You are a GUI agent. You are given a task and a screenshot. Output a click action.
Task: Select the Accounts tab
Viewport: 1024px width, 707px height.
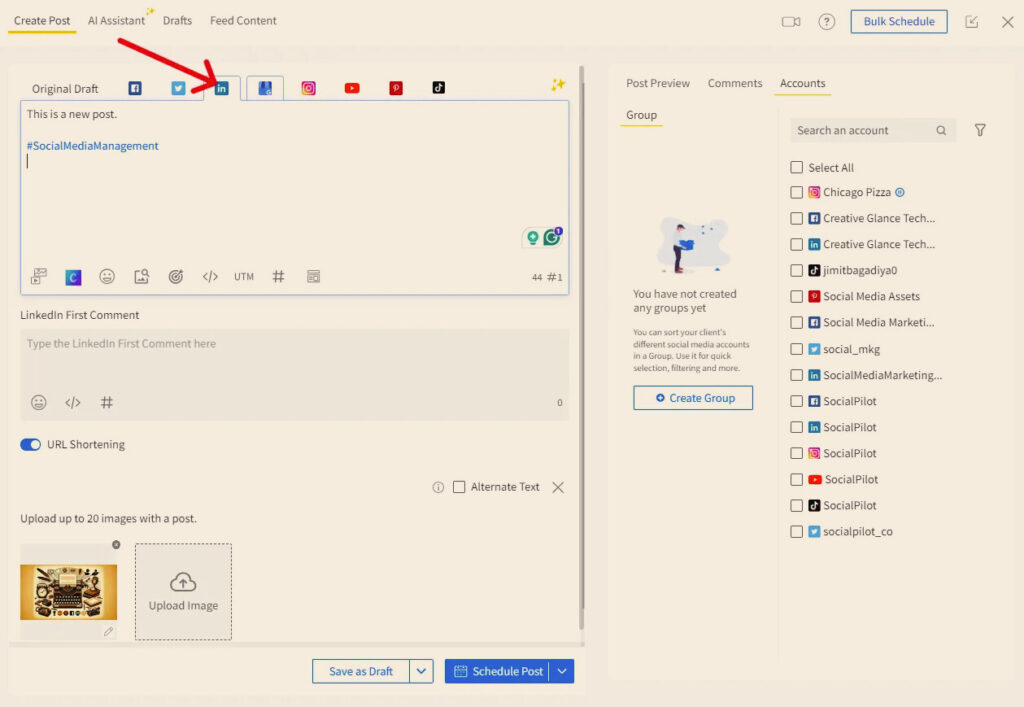click(802, 84)
